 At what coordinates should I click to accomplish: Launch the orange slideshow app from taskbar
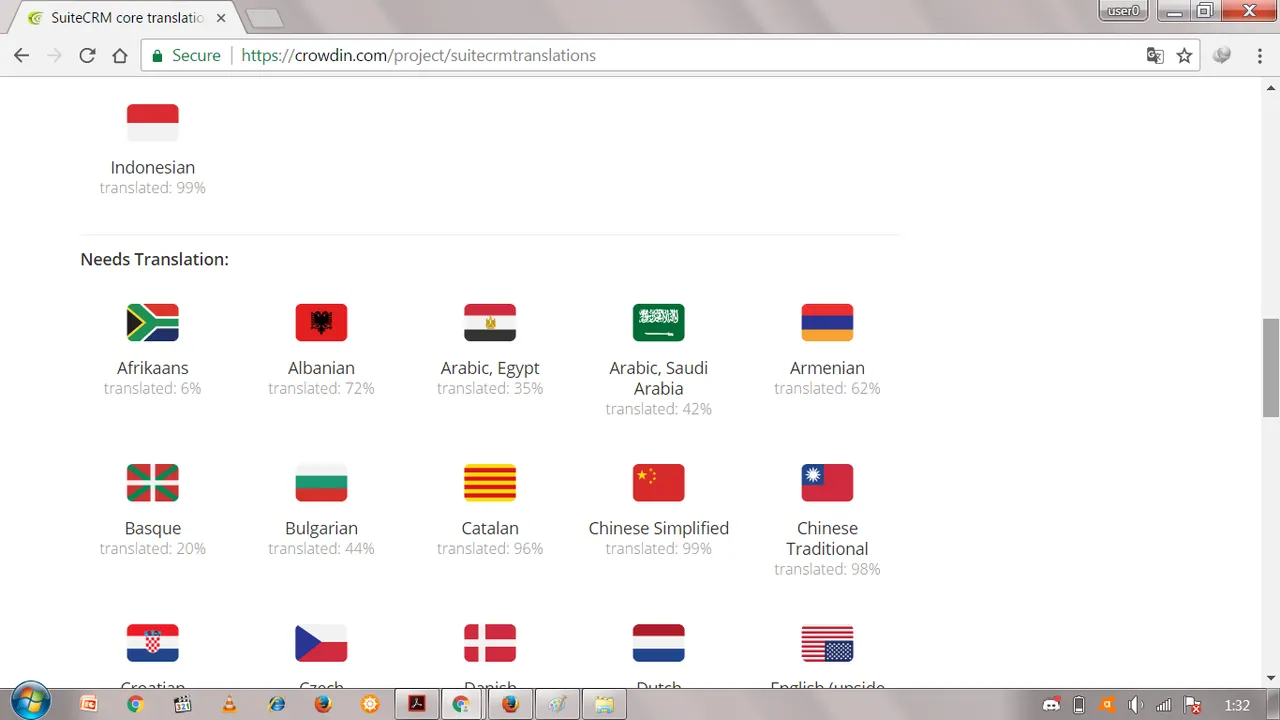click(x=89, y=704)
